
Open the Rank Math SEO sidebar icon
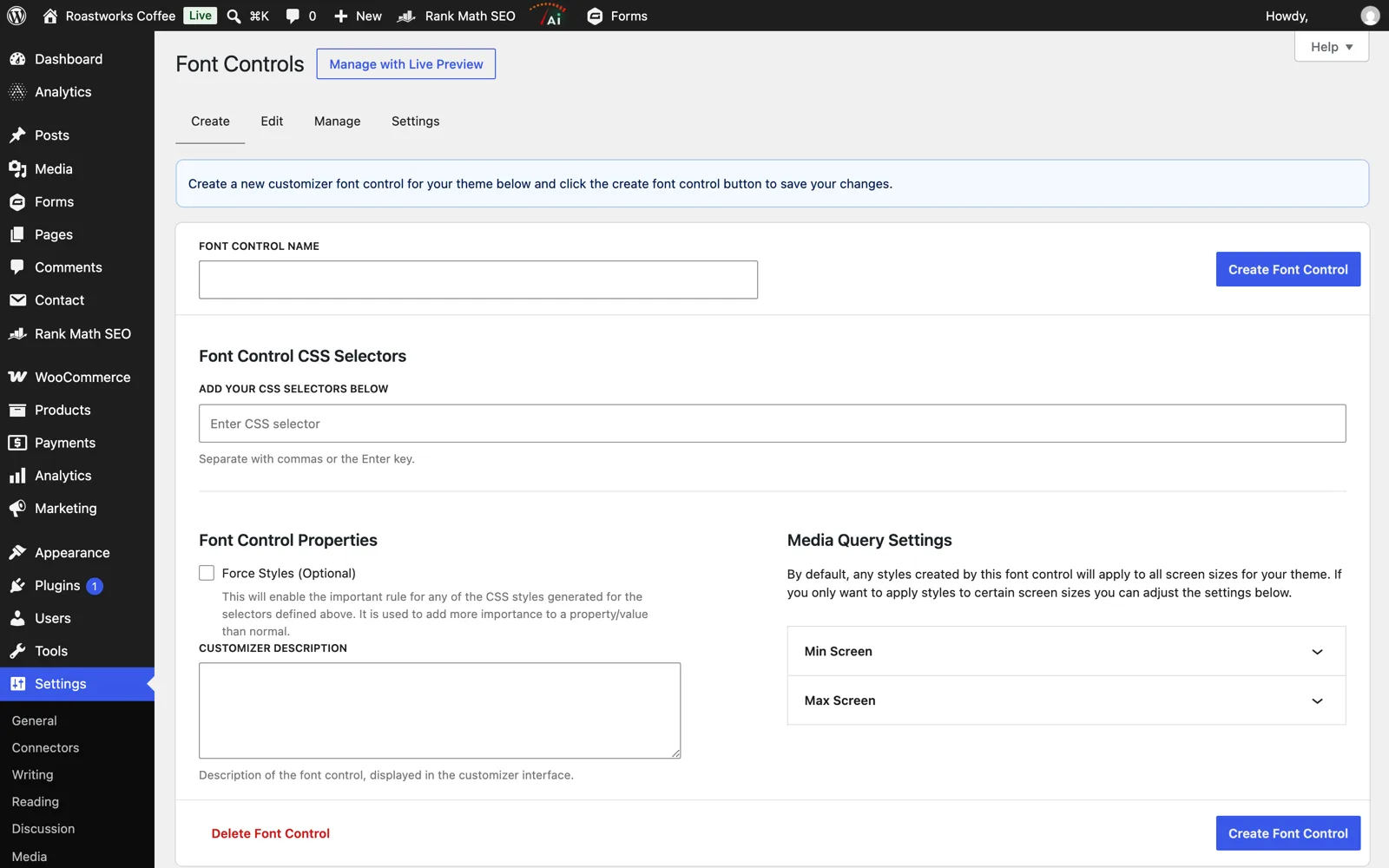(17, 333)
